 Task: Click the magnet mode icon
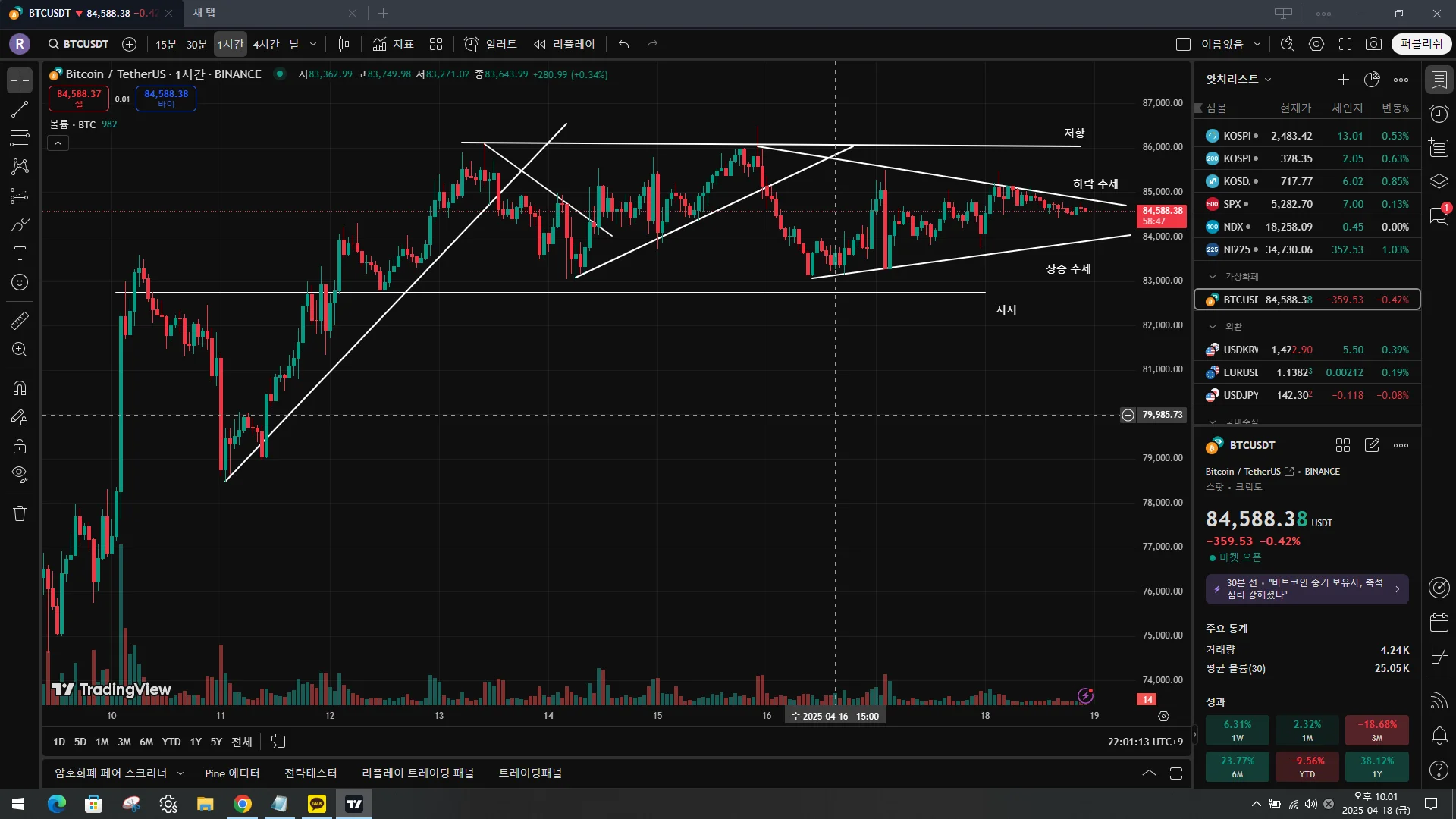(x=20, y=388)
